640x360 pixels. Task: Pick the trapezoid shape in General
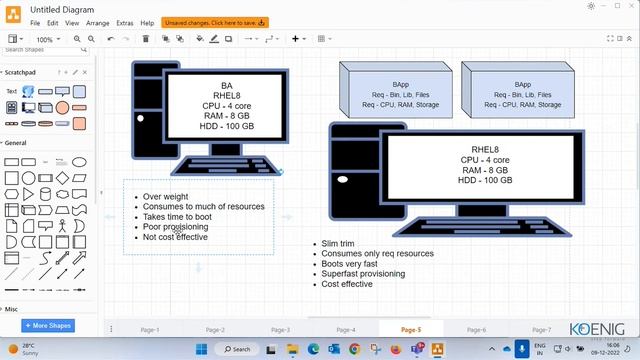pyautogui.click(x=62, y=210)
